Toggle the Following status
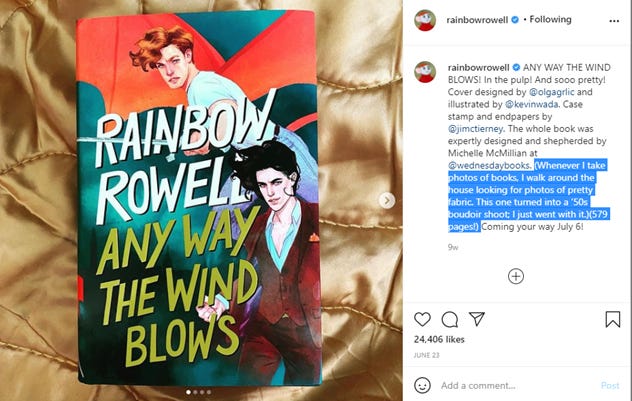 pos(550,19)
